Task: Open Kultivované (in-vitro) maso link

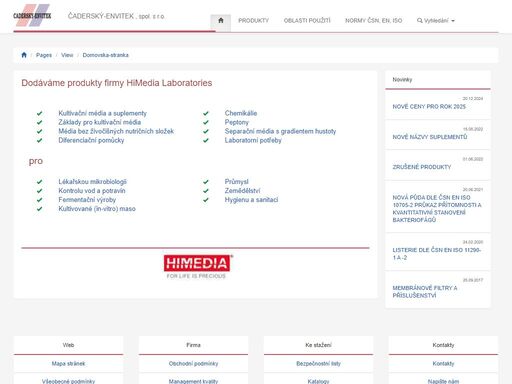Action: [x=97, y=209]
